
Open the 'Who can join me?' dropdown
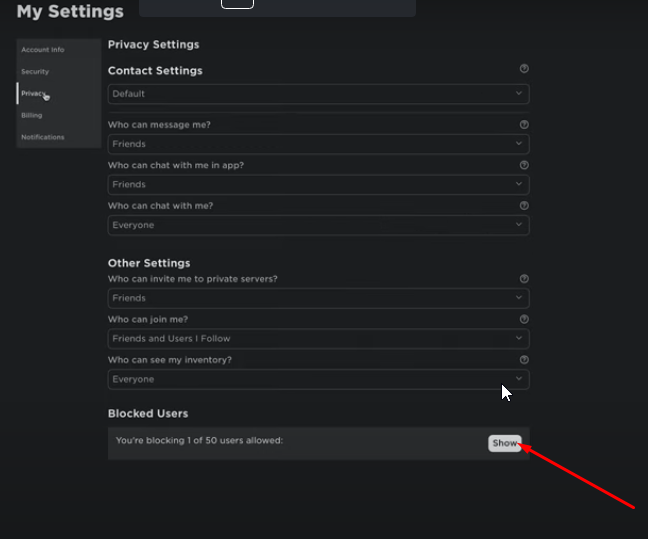(318, 339)
